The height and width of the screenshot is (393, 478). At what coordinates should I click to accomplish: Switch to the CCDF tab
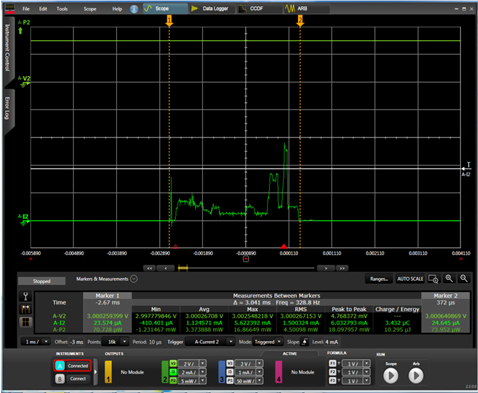[259, 9]
